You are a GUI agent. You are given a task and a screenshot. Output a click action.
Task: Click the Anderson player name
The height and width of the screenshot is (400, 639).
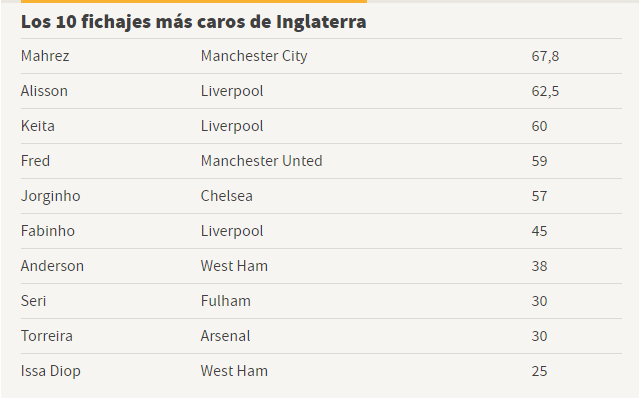point(53,266)
